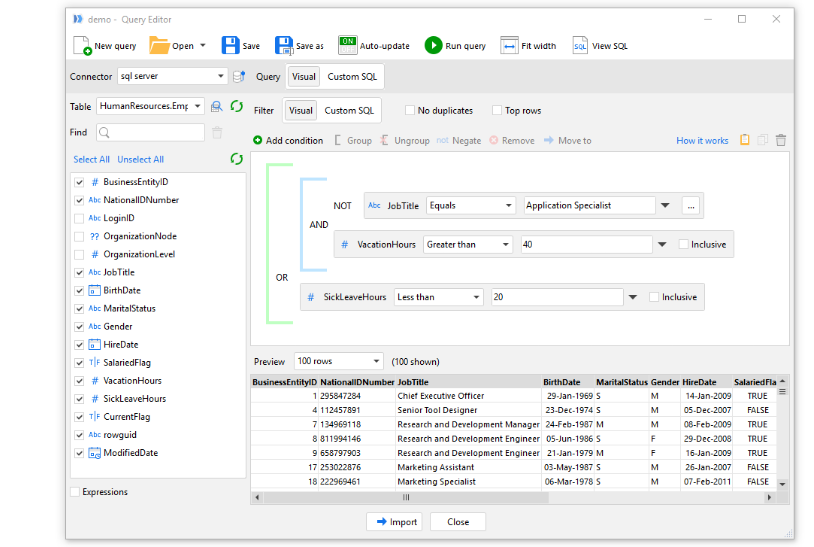This screenshot has width=814, height=547.
Task: Open the Greater than operator dropdown
Action: (x=468, y=244)
